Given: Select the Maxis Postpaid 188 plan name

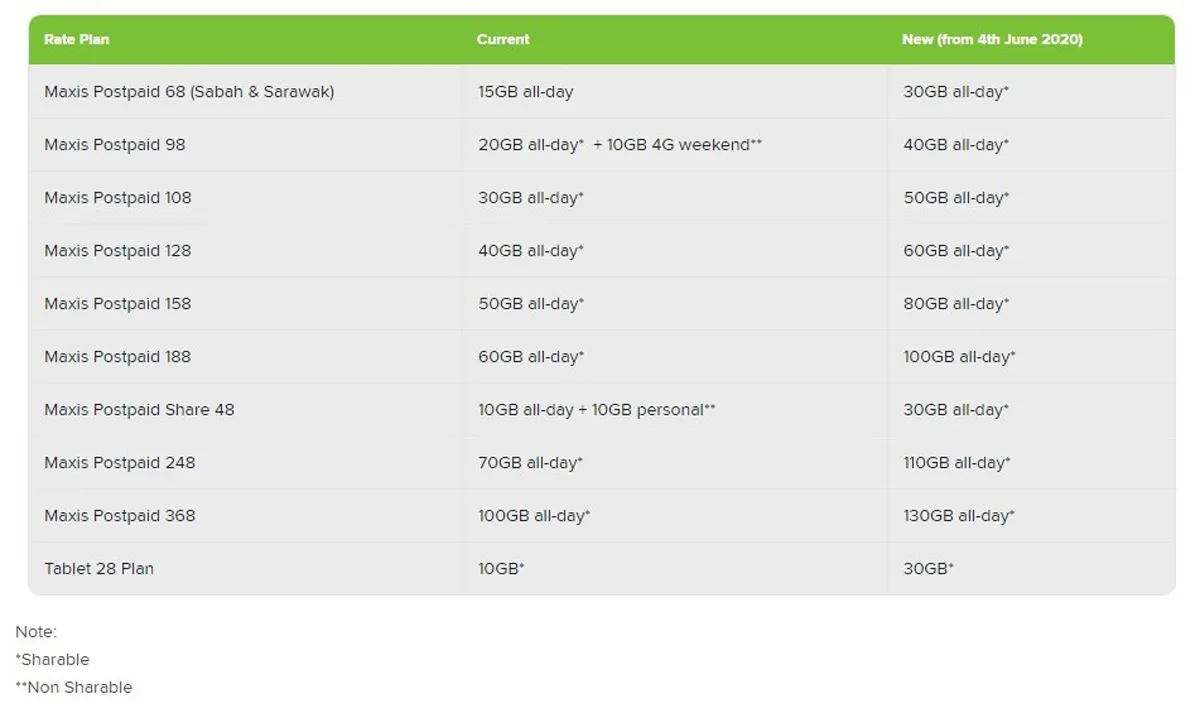Looking at the screenshot, I should (117, 357).
